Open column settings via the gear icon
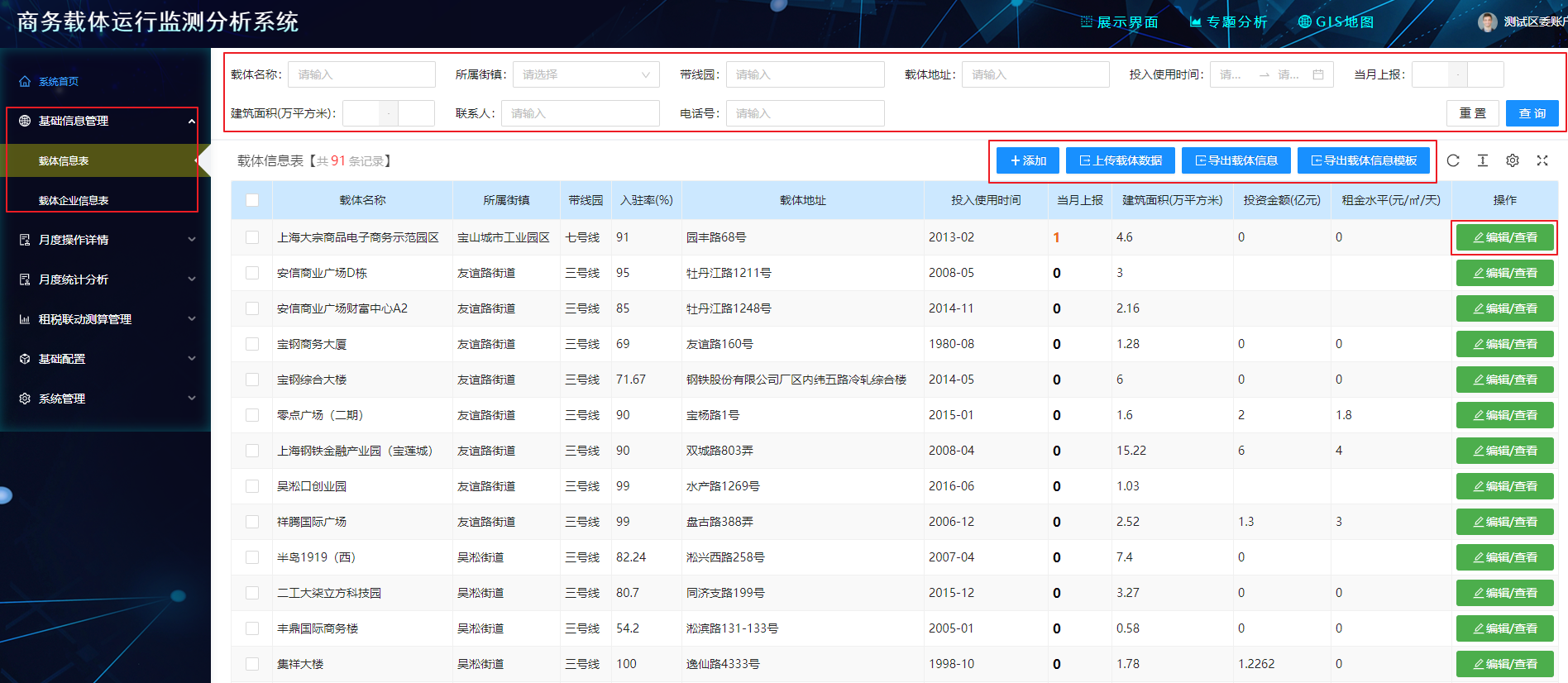This screenshot has width=1568, height=683. tap(1513, 160)
